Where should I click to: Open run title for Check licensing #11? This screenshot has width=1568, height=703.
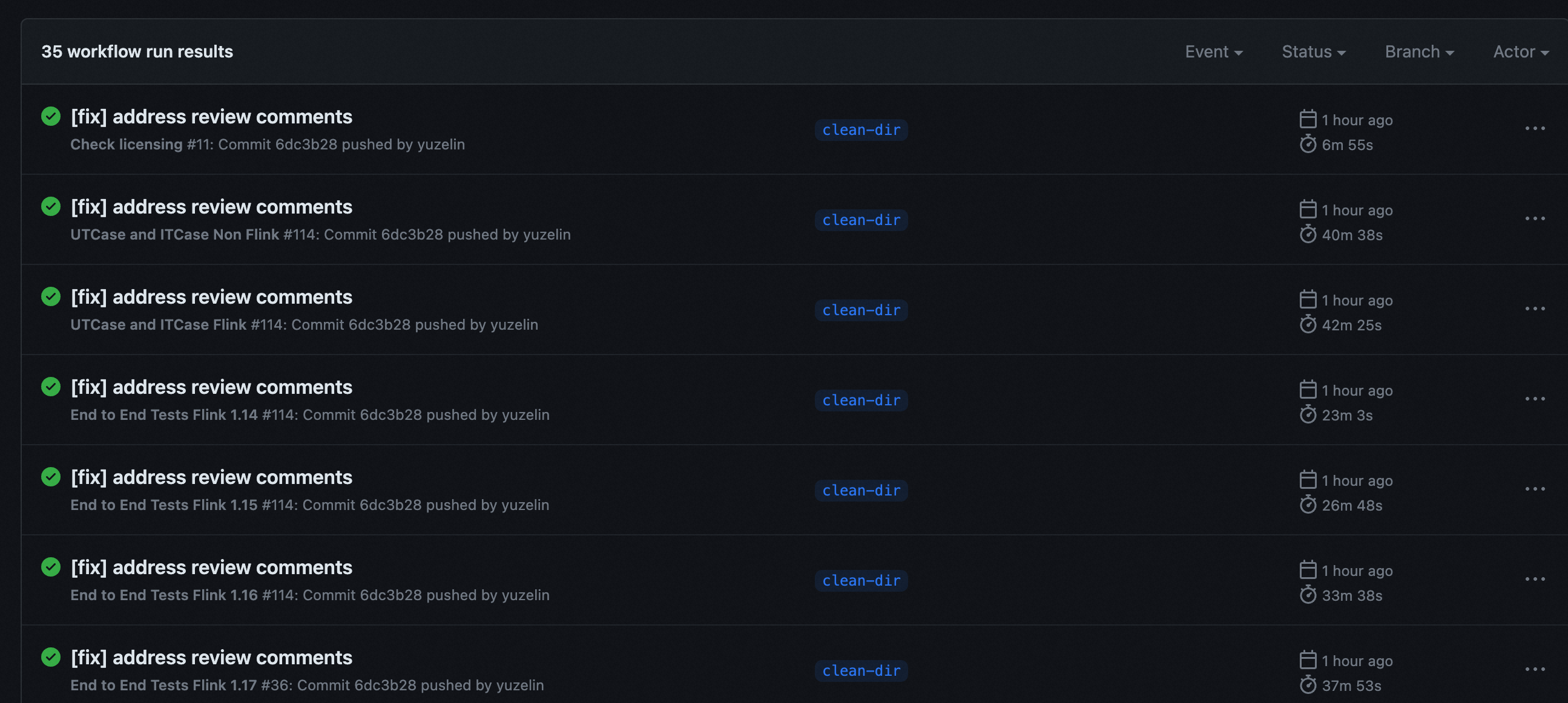point(211,117)
